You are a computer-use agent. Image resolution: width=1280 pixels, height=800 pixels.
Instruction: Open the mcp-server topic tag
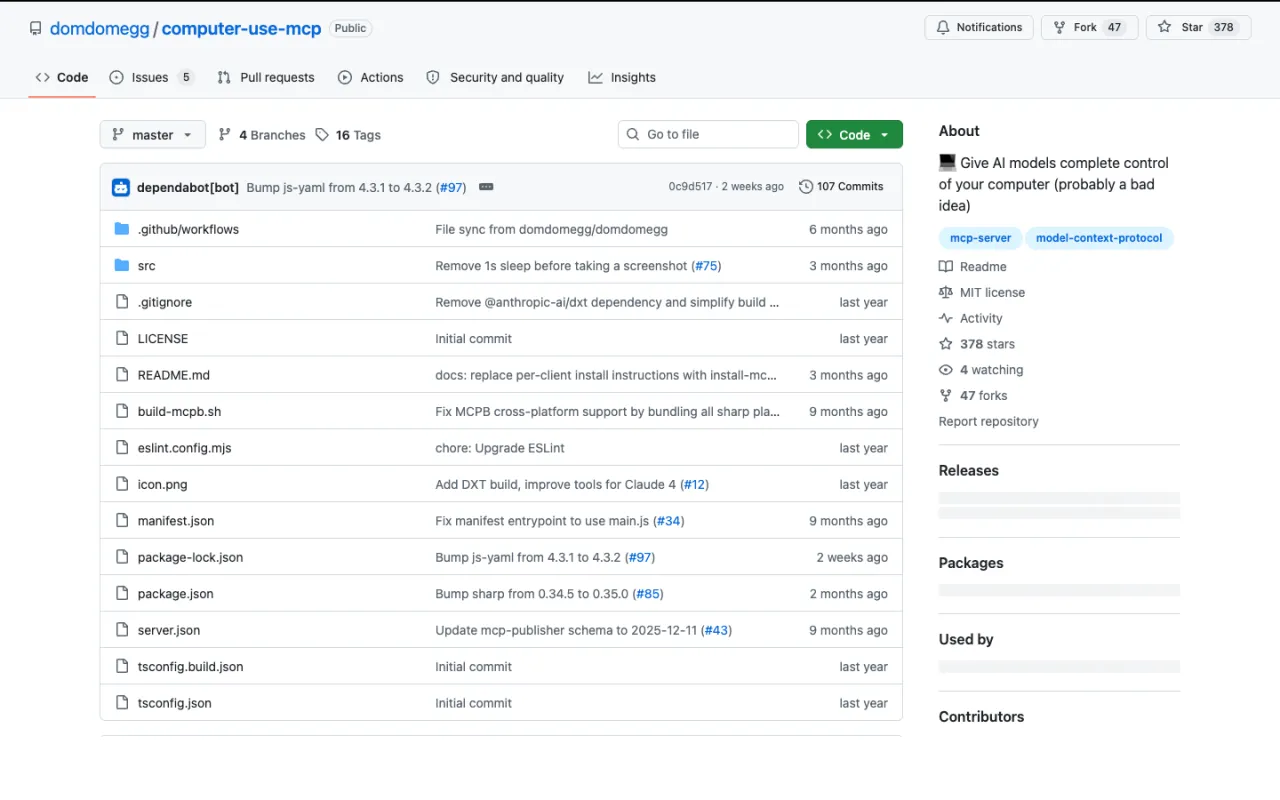point(980,238)
